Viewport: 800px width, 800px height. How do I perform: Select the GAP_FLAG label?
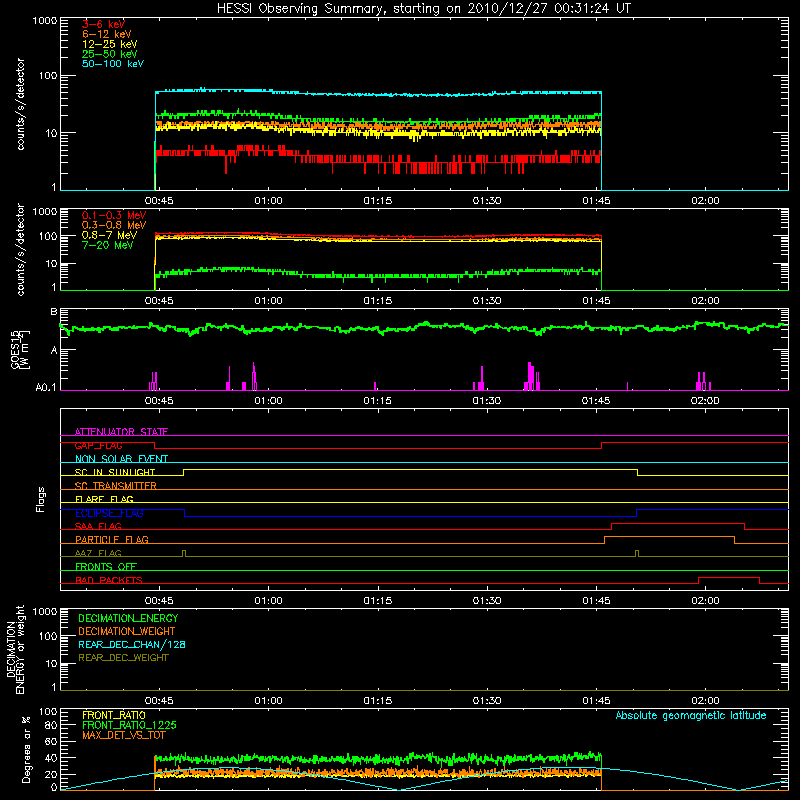pyautogui.click(x=98, y=445)
